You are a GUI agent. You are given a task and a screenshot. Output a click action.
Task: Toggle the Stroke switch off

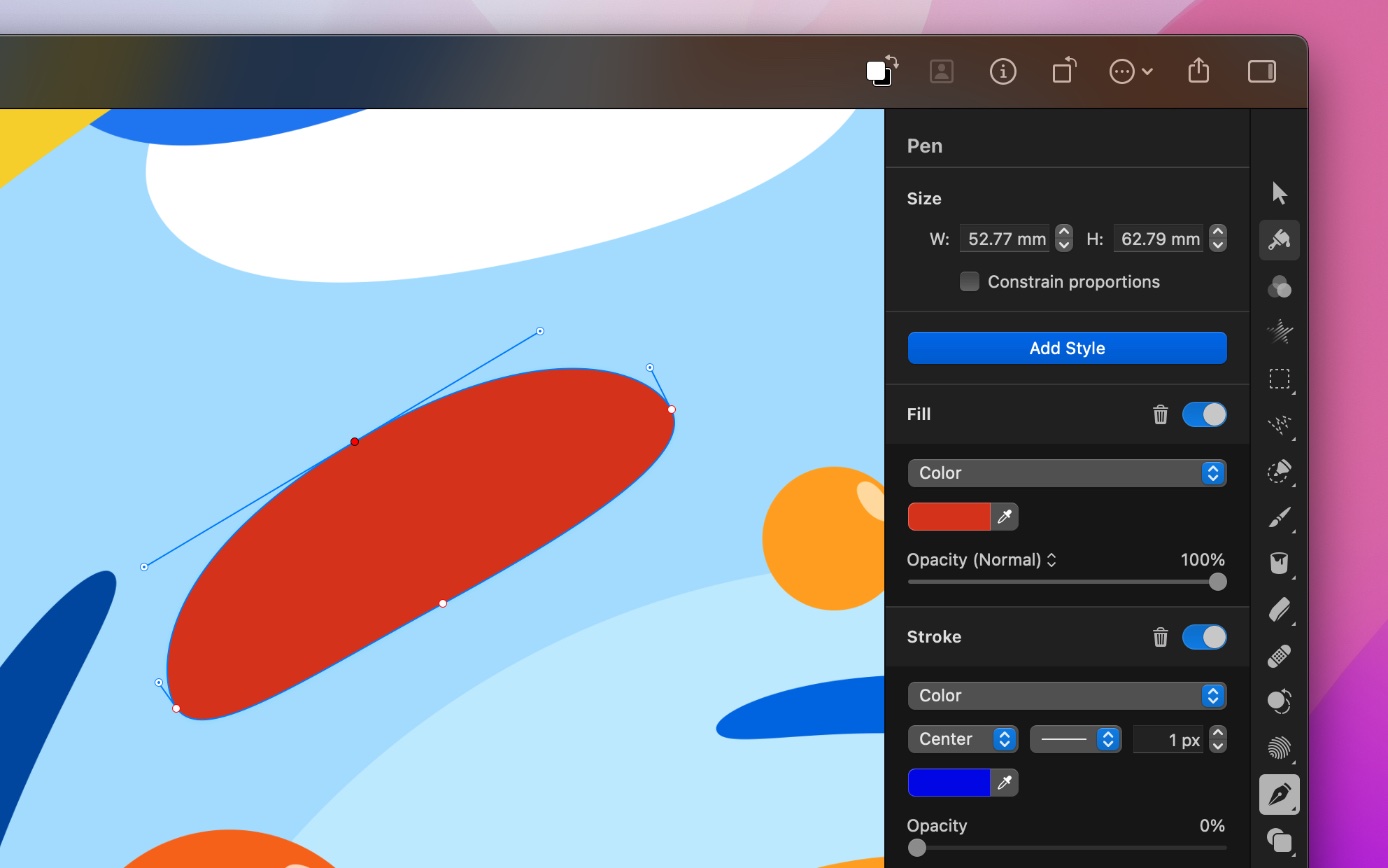click(x=1204, y=637)
